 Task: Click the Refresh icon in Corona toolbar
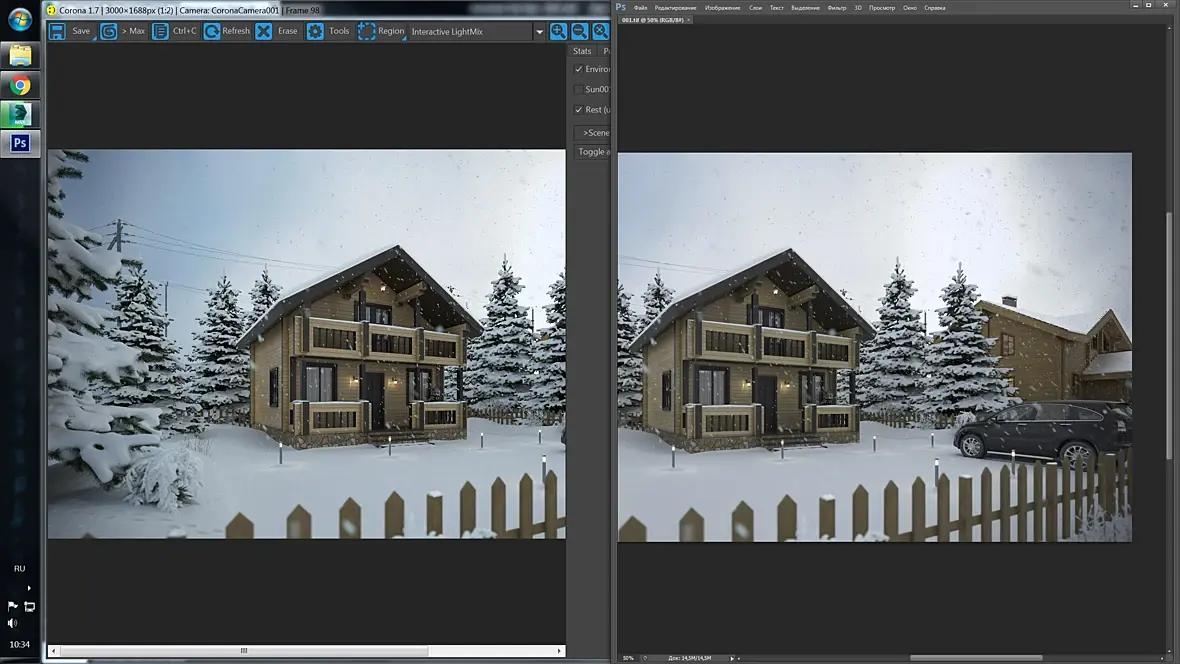(x=211, y=31)
